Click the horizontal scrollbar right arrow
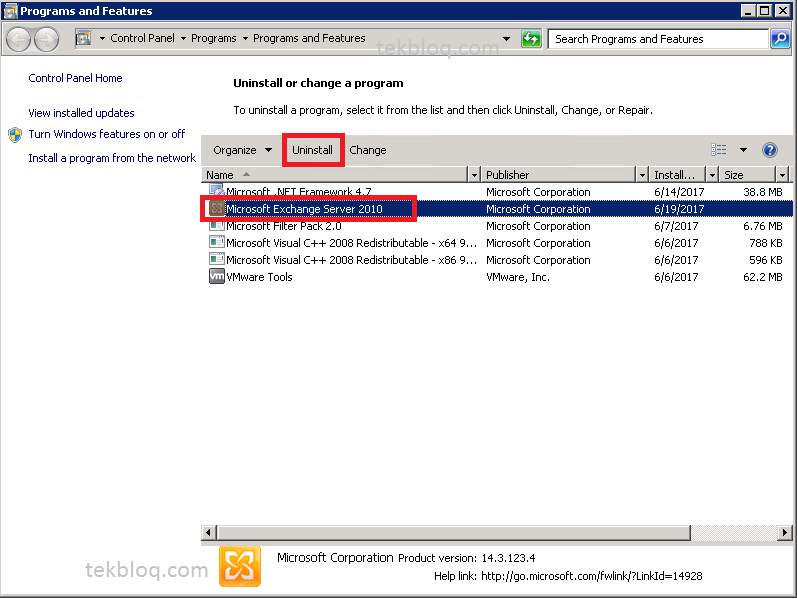This screenshot has width=797, height=599. (785, 532)
